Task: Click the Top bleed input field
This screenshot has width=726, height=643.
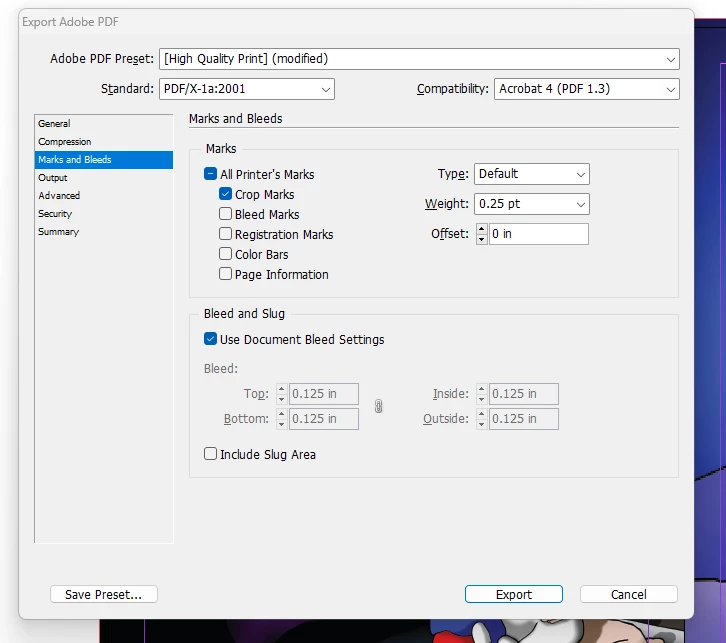Action: (x=324, y=394)
